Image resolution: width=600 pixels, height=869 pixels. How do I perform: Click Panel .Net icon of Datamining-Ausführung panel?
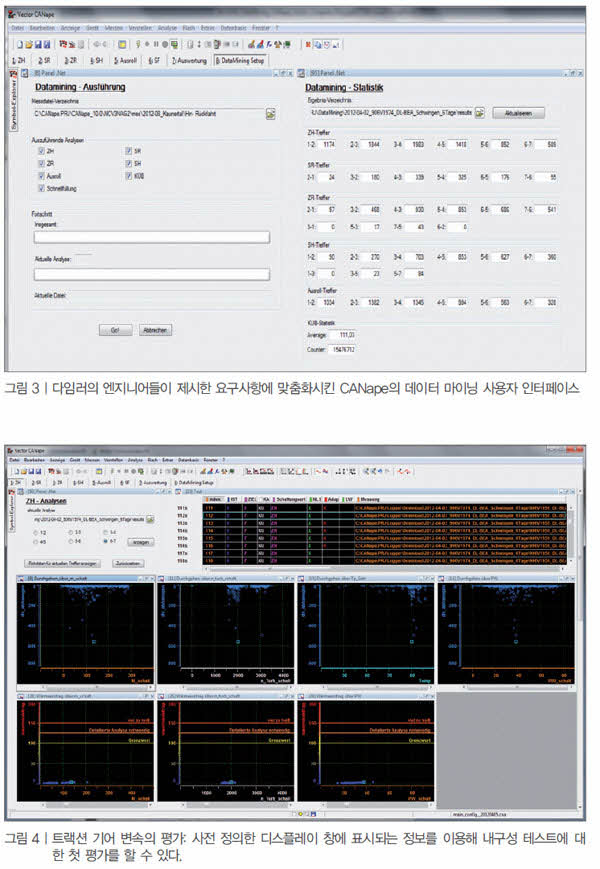coord(25,73)
